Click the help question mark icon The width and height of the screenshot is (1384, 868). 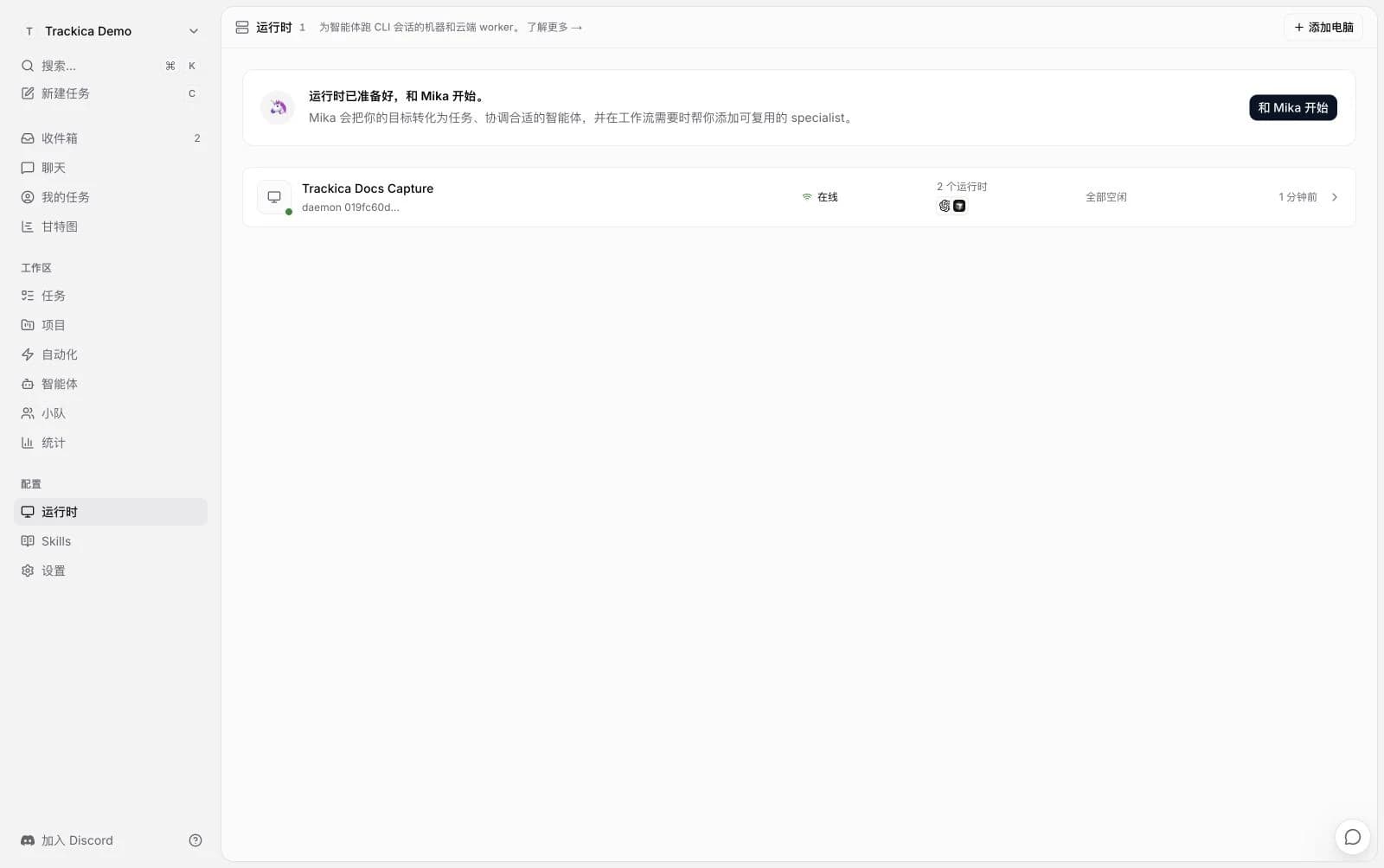pyautogui.click(x=195, y=840)
